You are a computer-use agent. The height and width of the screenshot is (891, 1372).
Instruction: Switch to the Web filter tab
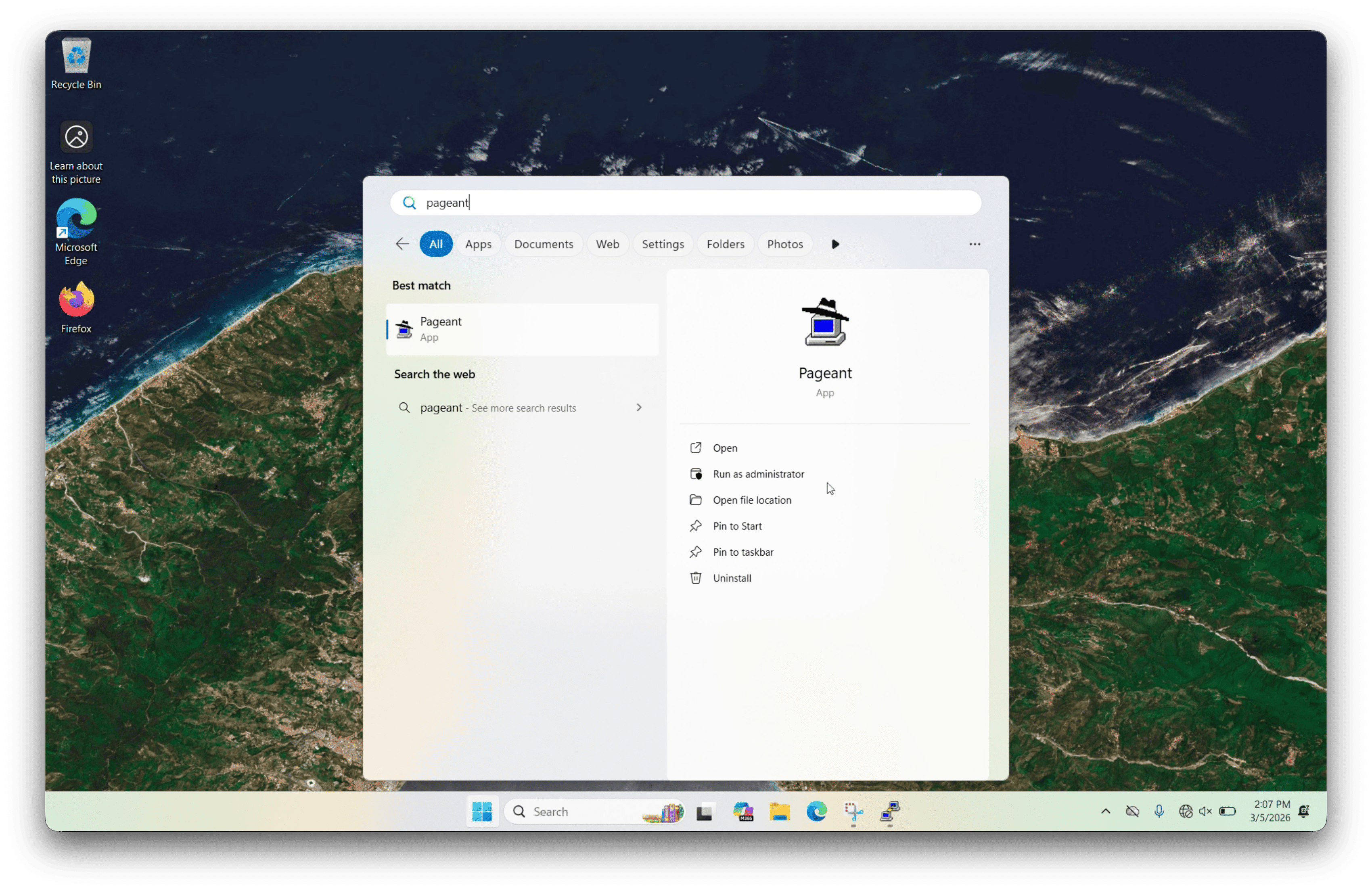click(608, 244)
